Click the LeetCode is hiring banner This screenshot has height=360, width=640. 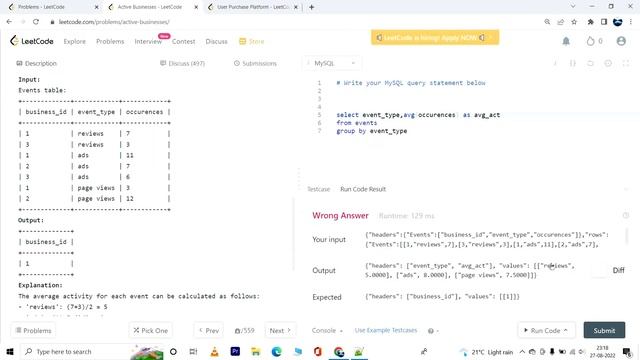435,38
